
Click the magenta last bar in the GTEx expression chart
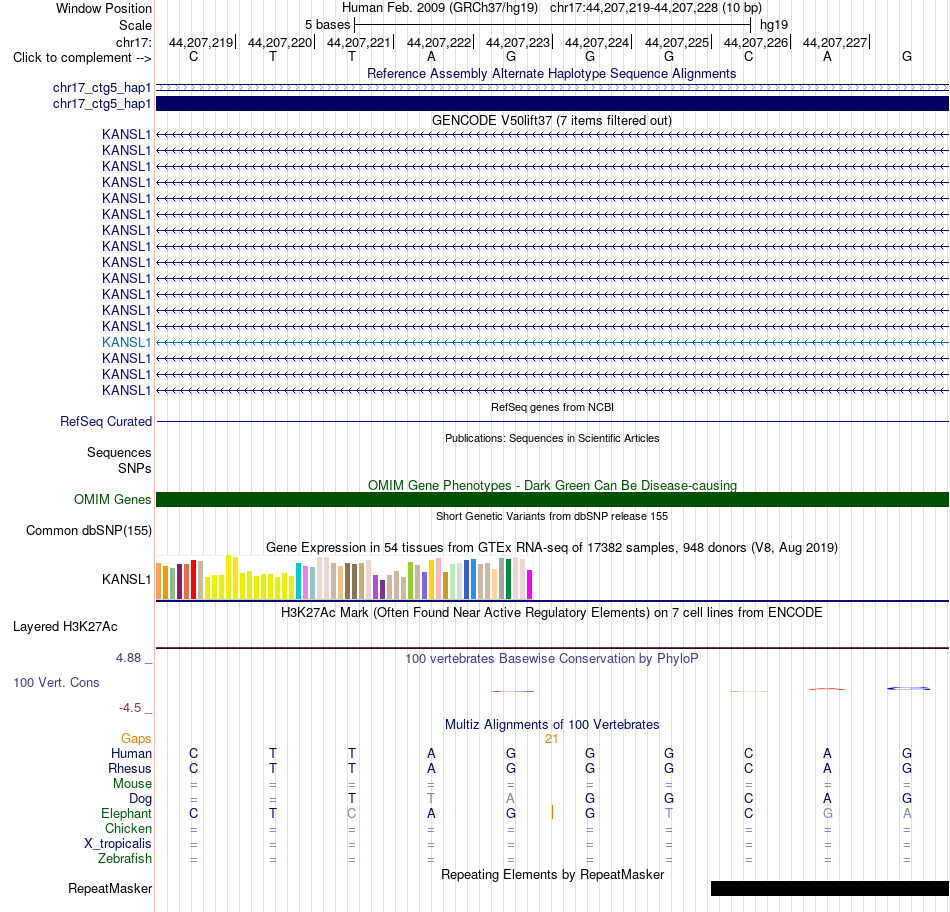(x=529, y=584)
